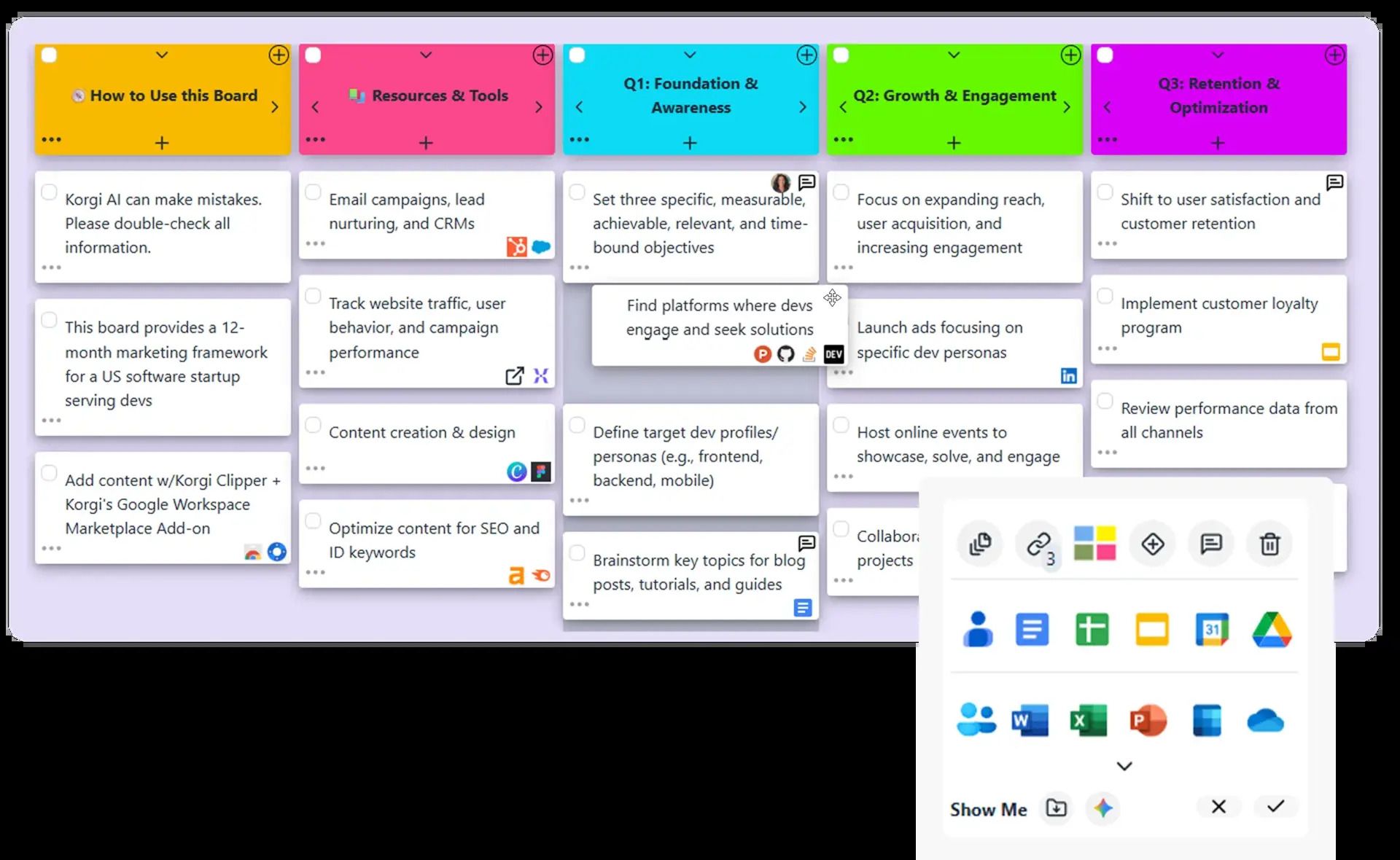Screen dimensions: 1400x860
Task: Click the link icon with badge 3
Action: click(1038, 544)
